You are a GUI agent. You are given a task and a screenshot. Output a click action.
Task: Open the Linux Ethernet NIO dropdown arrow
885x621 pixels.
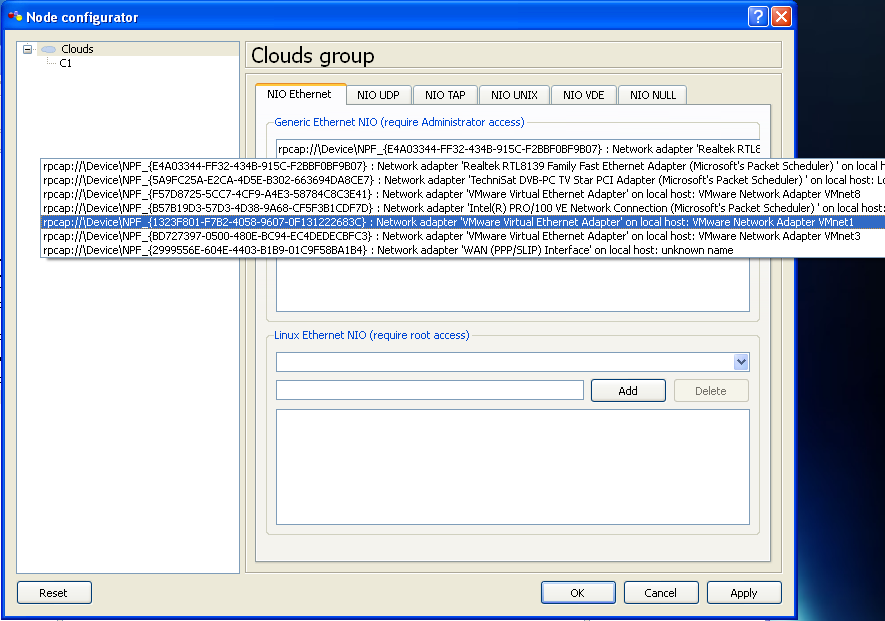(x=741, y=362)
